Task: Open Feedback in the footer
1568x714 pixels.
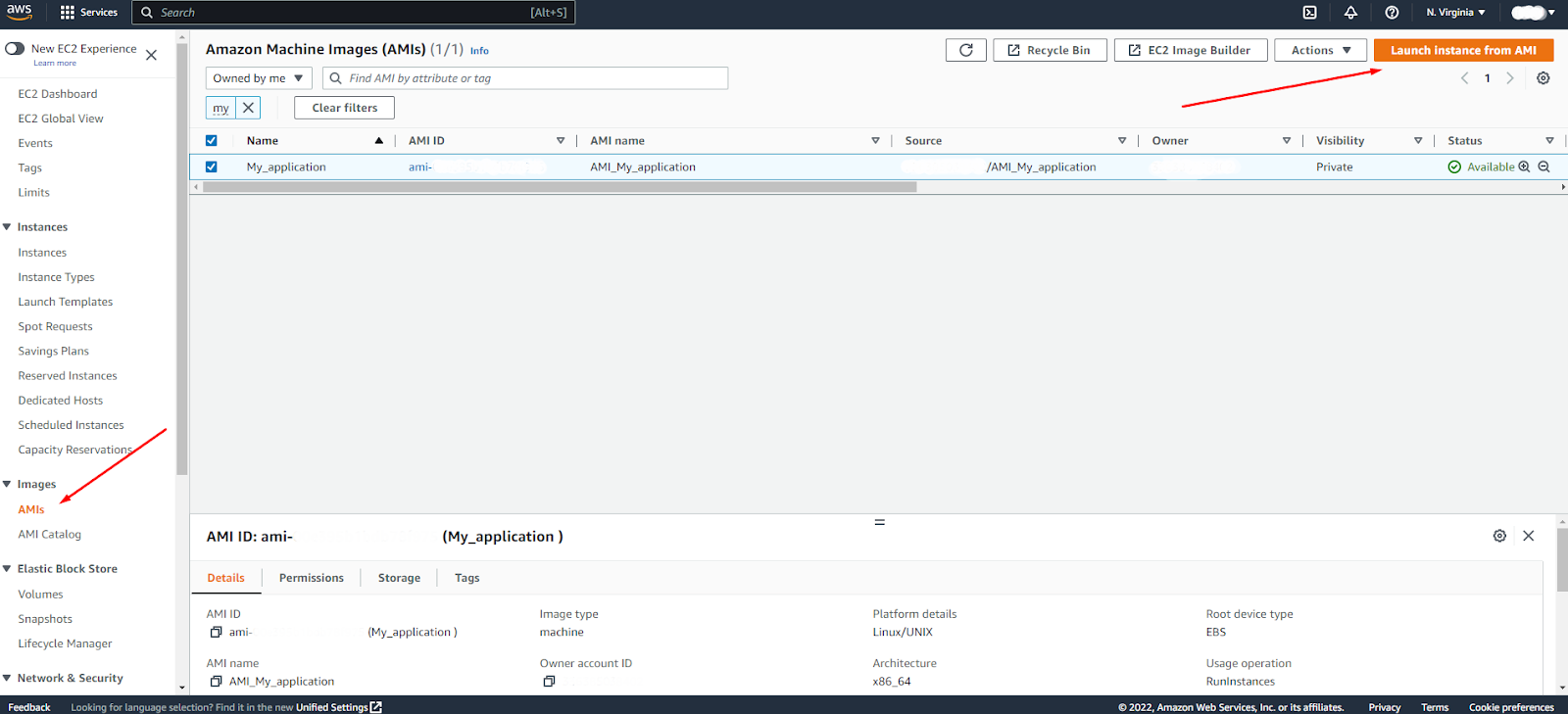Action: [29, 707]
